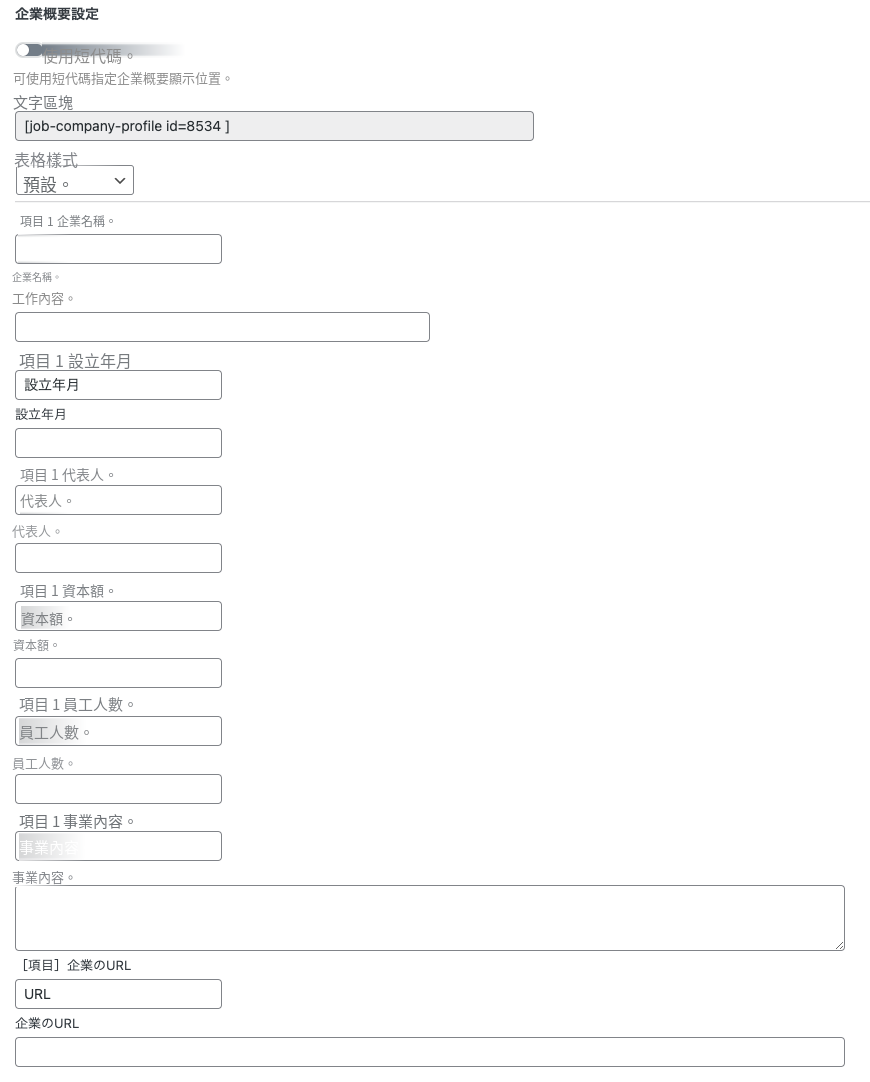Focus the 工作內容 wide text input
This screenshot has height=1082, width=870.
(222, 327)
